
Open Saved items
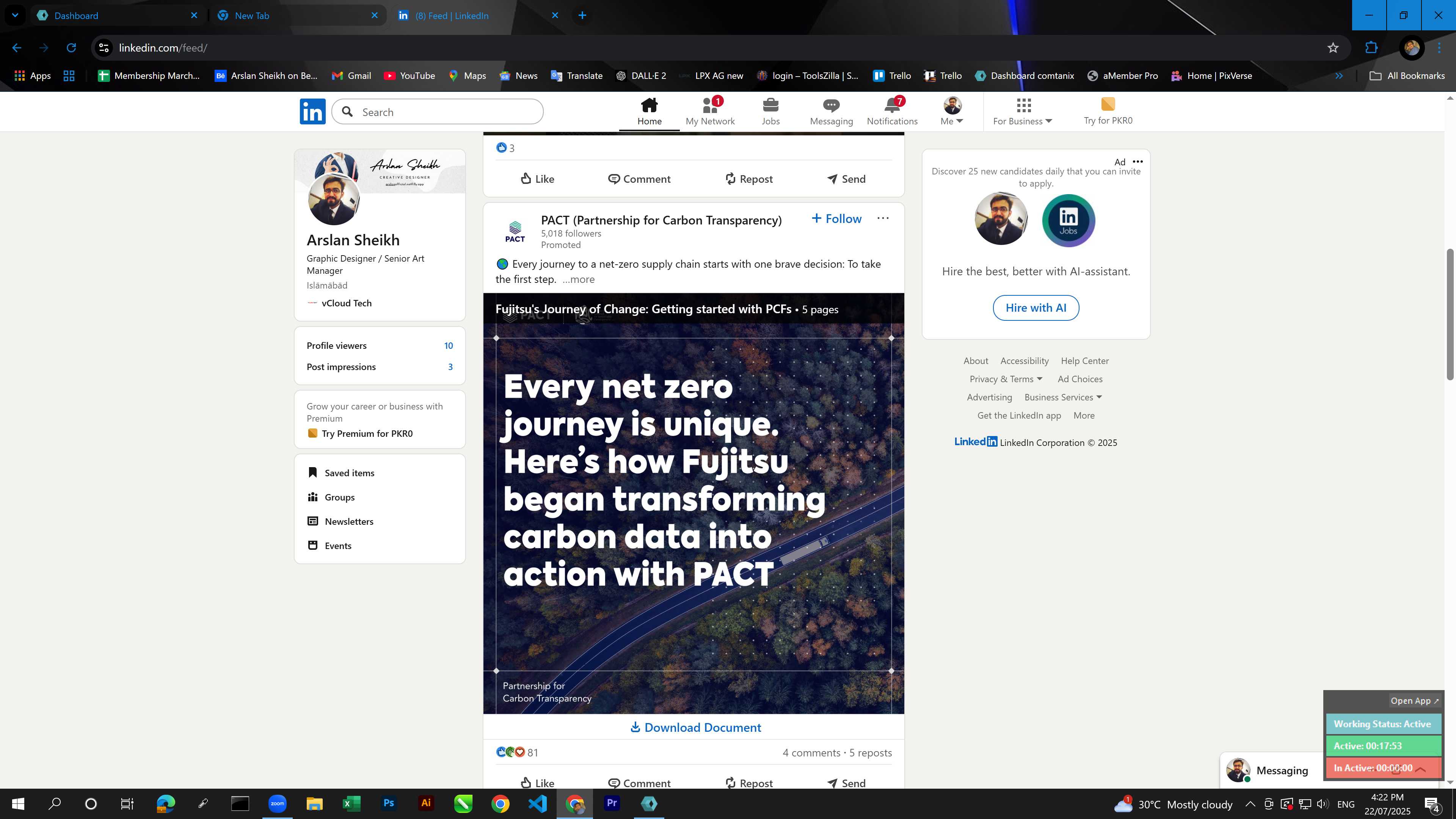tap(341, 473)
